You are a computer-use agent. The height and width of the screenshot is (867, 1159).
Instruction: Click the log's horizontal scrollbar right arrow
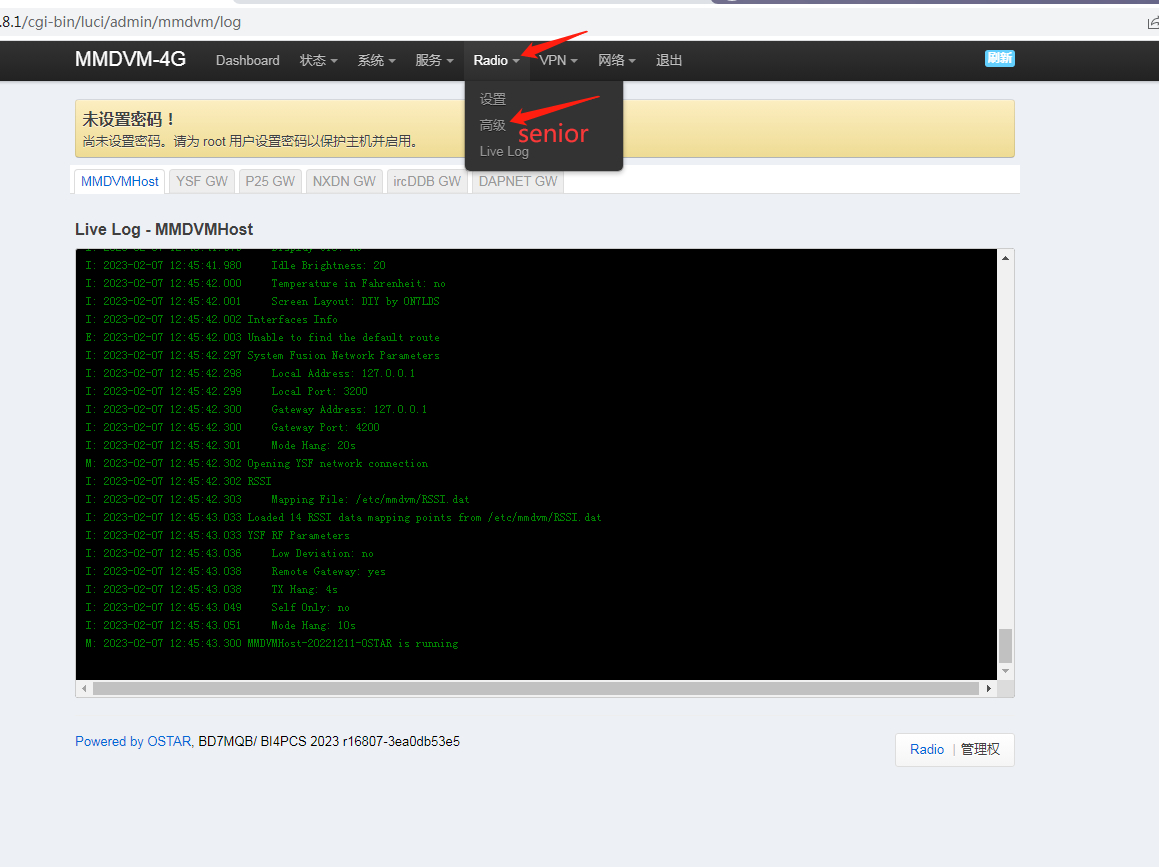coord(988,689)
